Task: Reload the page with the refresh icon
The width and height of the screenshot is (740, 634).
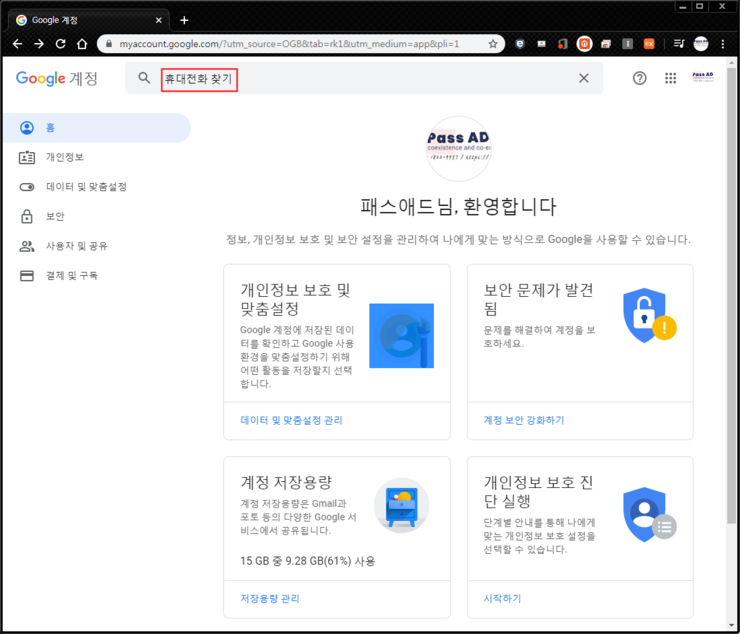Action: pyautogui.click(x=60, y=44)
